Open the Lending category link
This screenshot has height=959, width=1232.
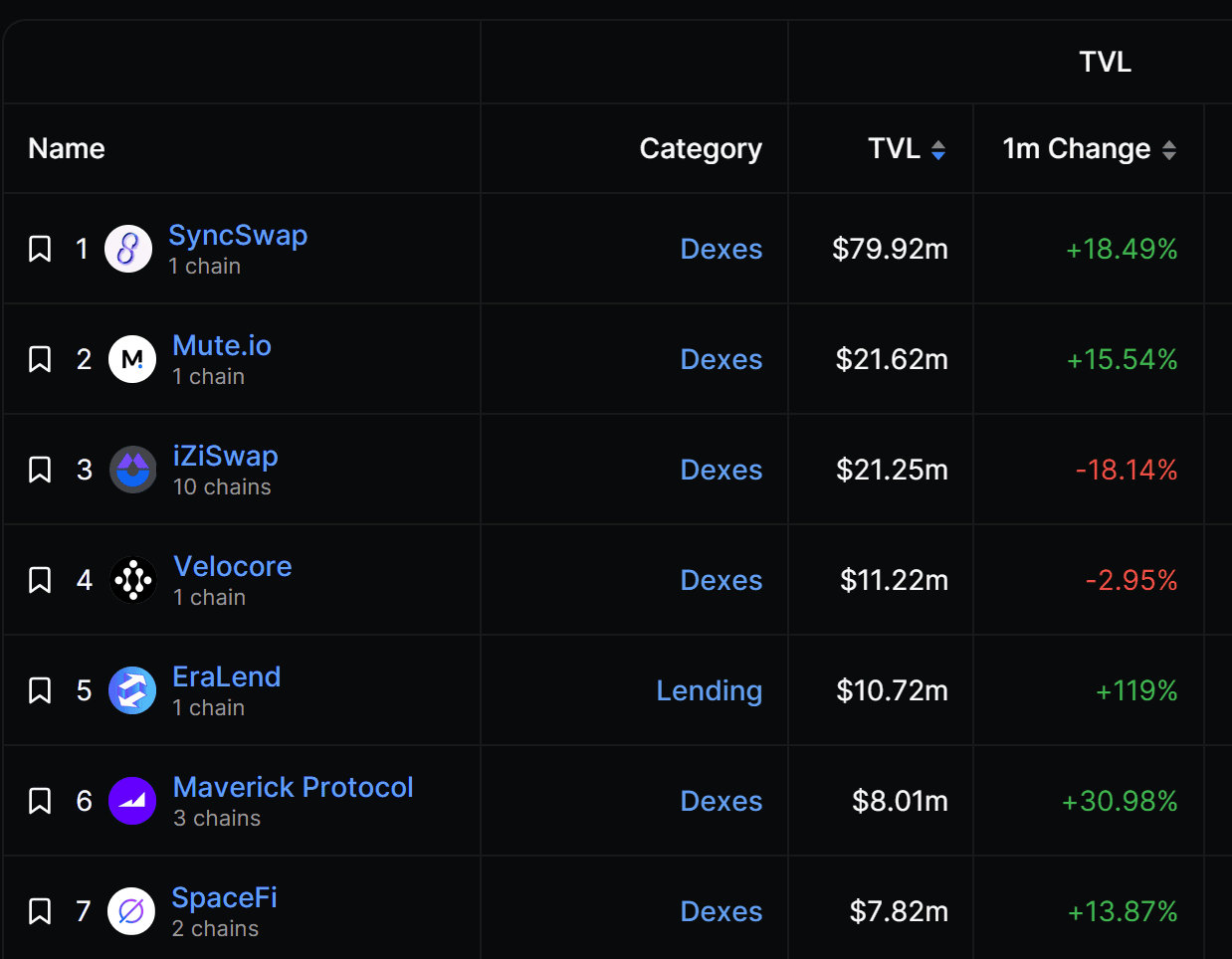click(710, 690)
